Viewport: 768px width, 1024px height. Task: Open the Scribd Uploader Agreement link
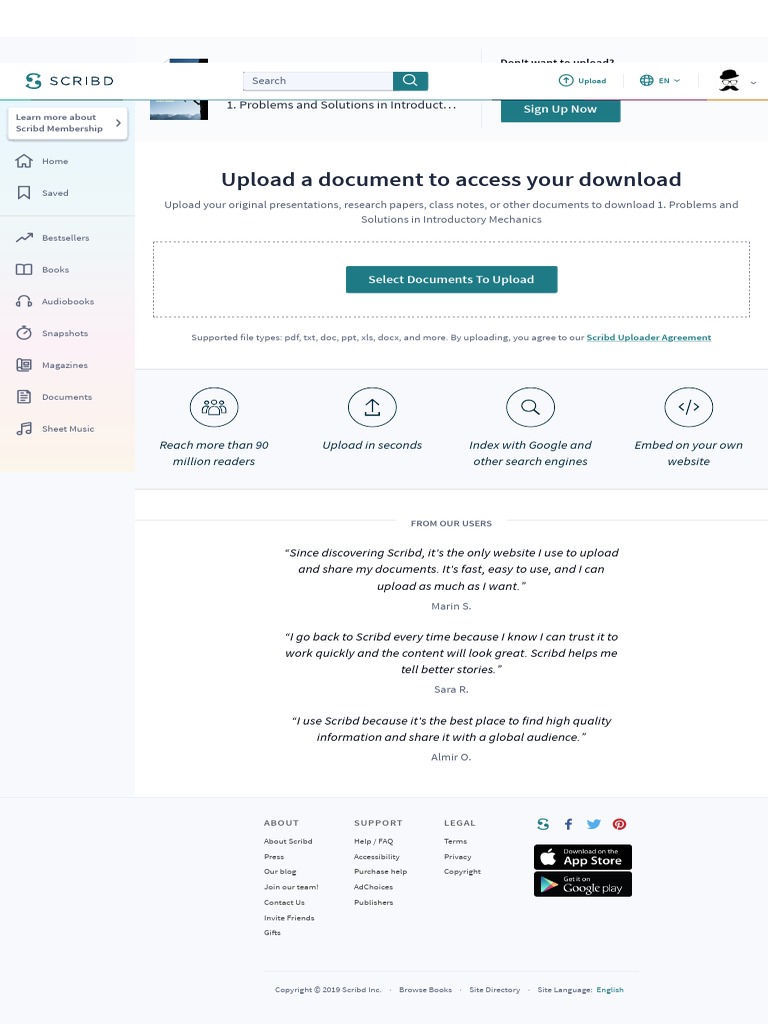(648, 338)
